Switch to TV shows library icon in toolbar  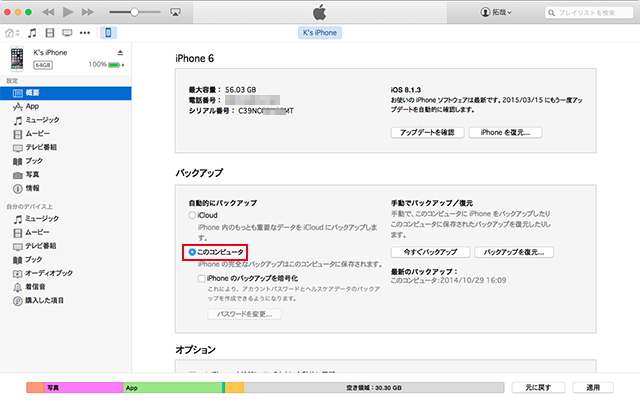click(x=67, y=33)
